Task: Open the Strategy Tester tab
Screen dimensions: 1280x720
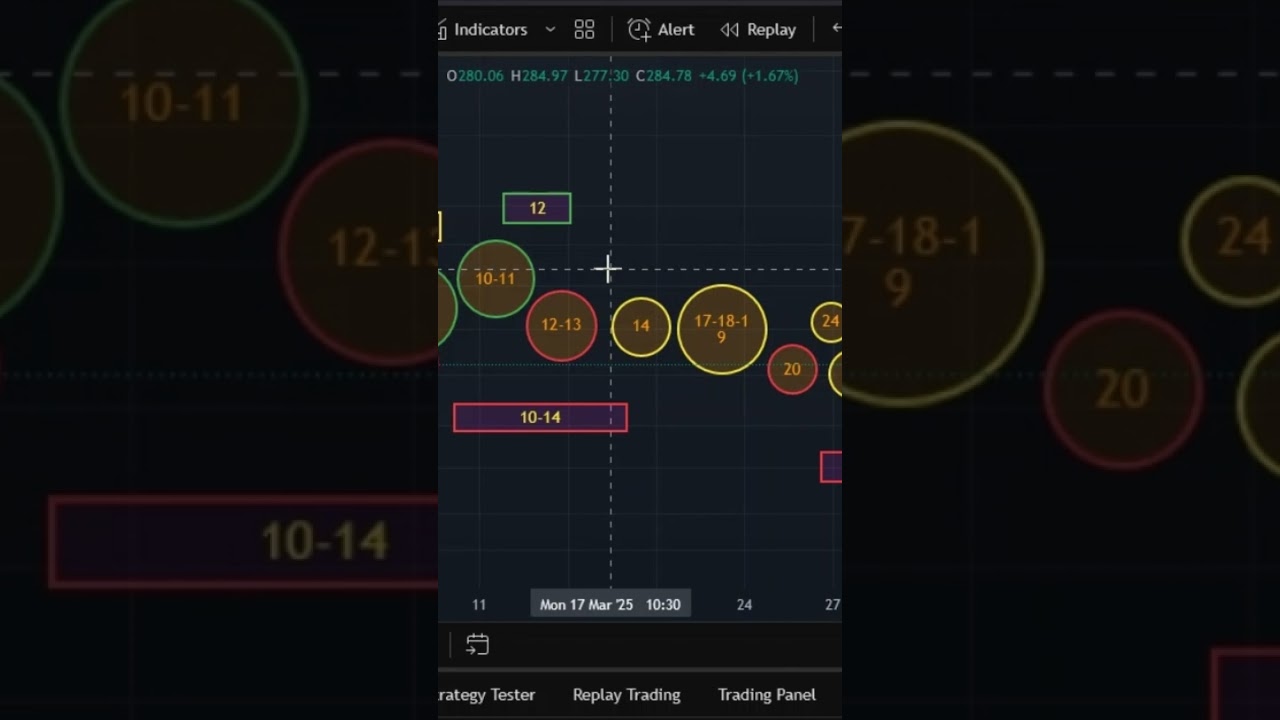Action: [488, 695]
